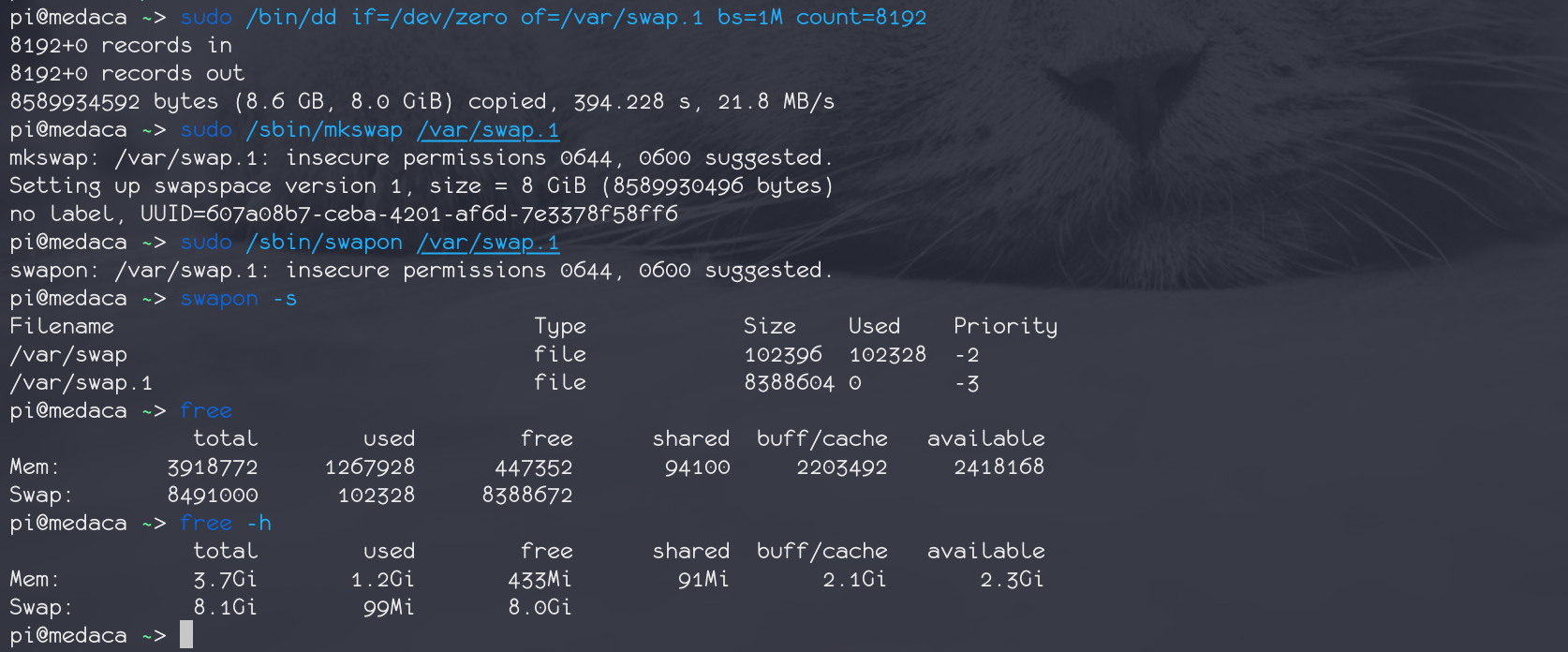Viewport: 1568px width, 652px height.
Task: Click the count=8192 argument in dd command
Action: click(861, 18)
